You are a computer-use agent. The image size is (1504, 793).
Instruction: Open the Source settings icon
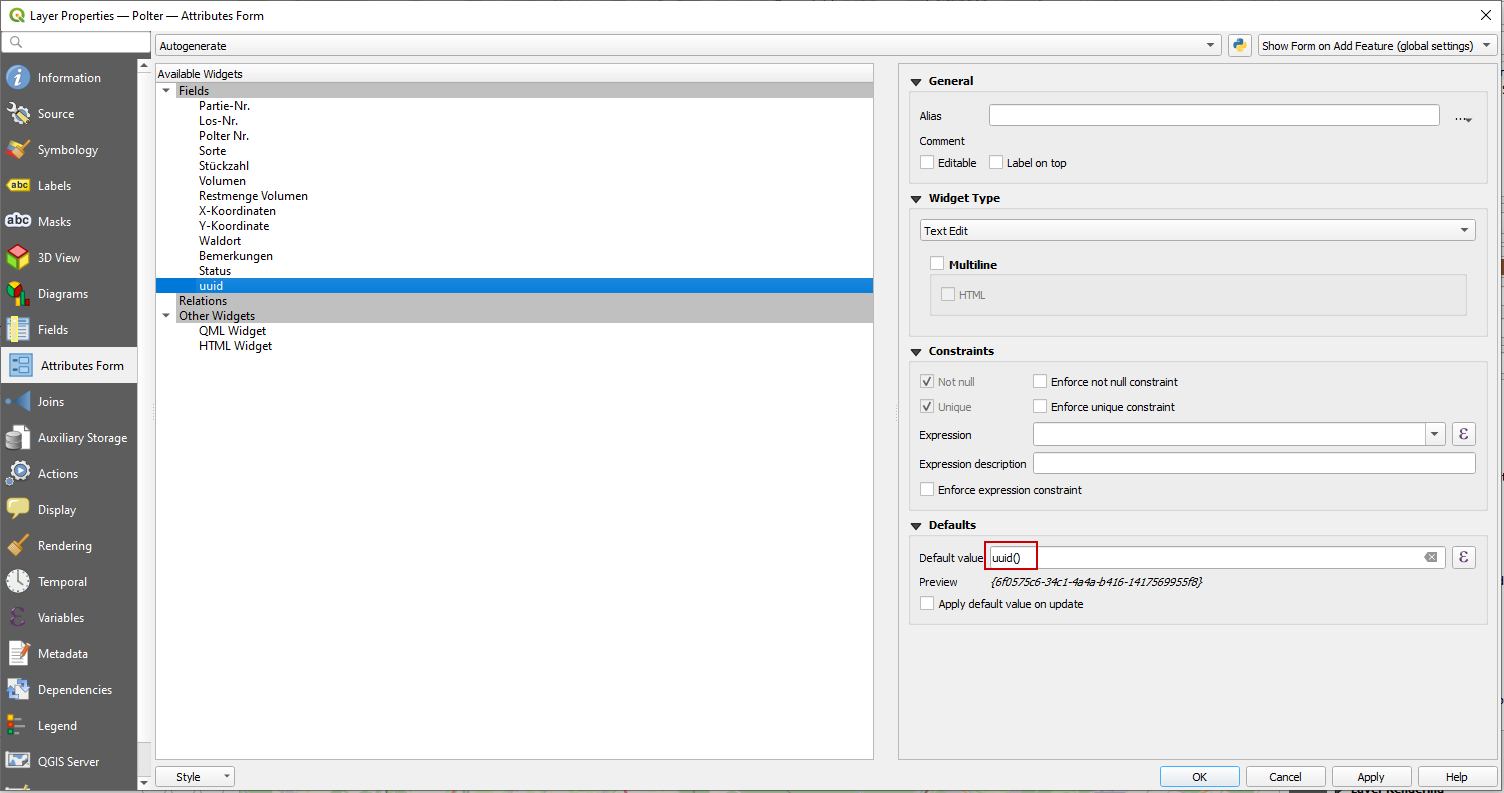(x=18, y=114)
